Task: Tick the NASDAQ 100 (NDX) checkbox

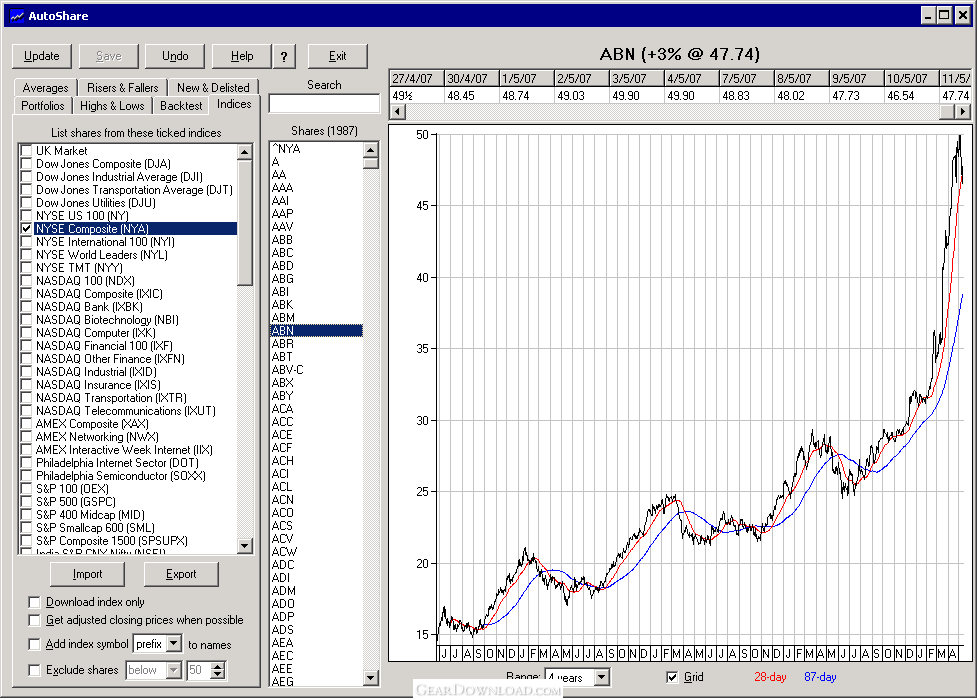Action: click(x=26, y=281)
